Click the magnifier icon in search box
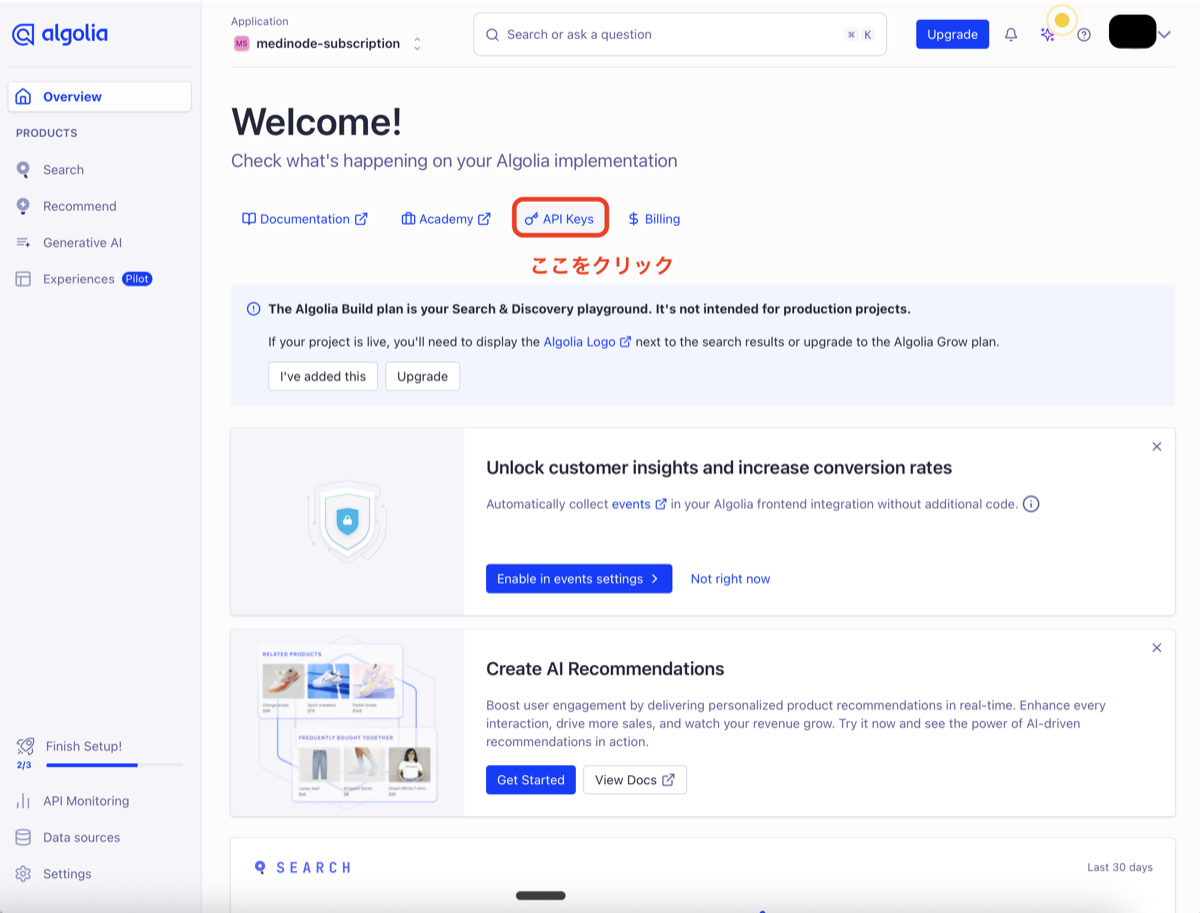Viewport: 1200px width, 913px height. pos(492,35)
